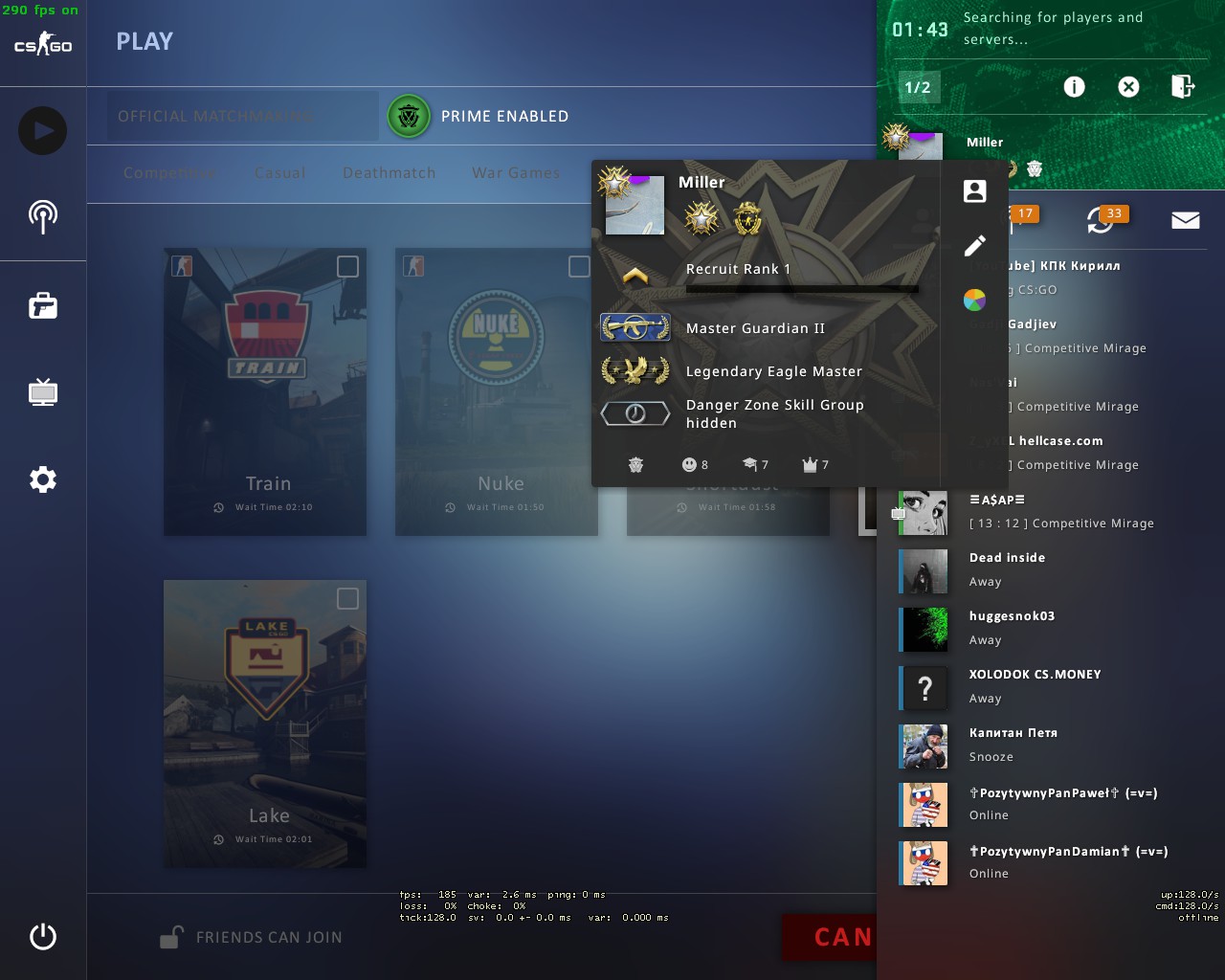The image size is (1225, 980).
Task: Click the power quit icon
Action: 43,936
